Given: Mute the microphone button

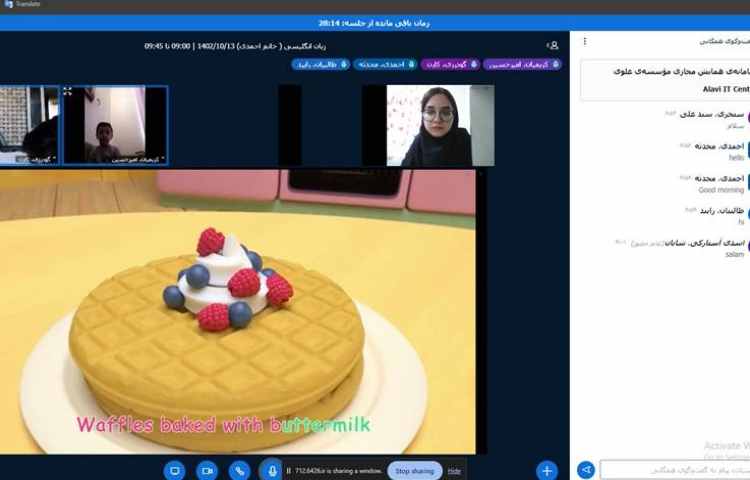Looking at the screenshot, I should click(x=271, y=470).
